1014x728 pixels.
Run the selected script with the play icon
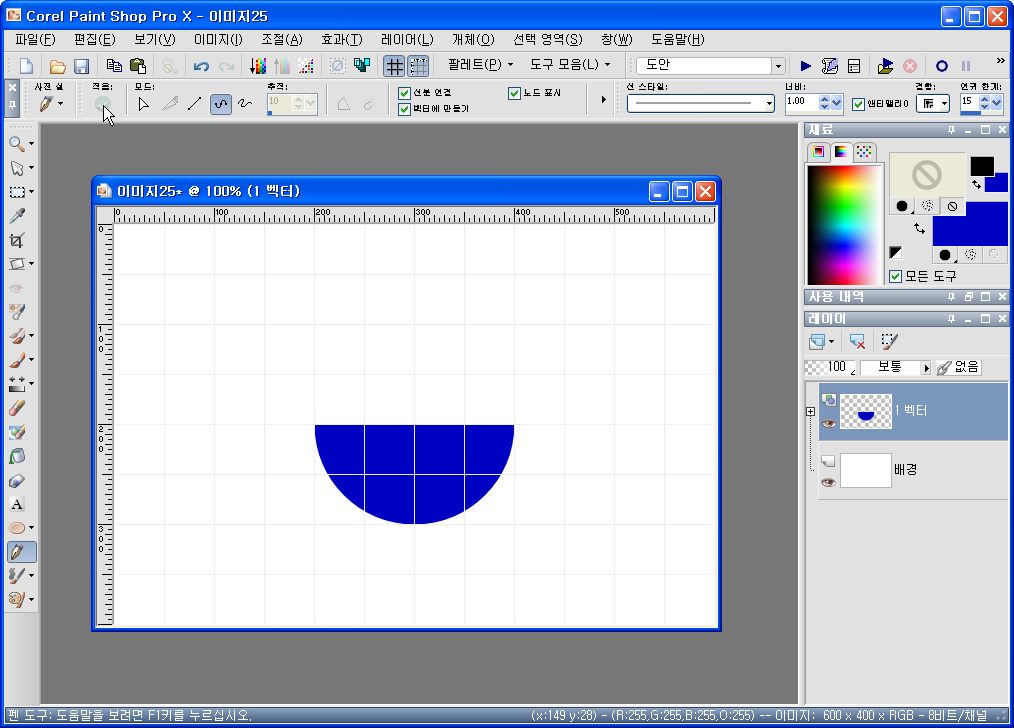pyautogui.click(x=806, y=66)
